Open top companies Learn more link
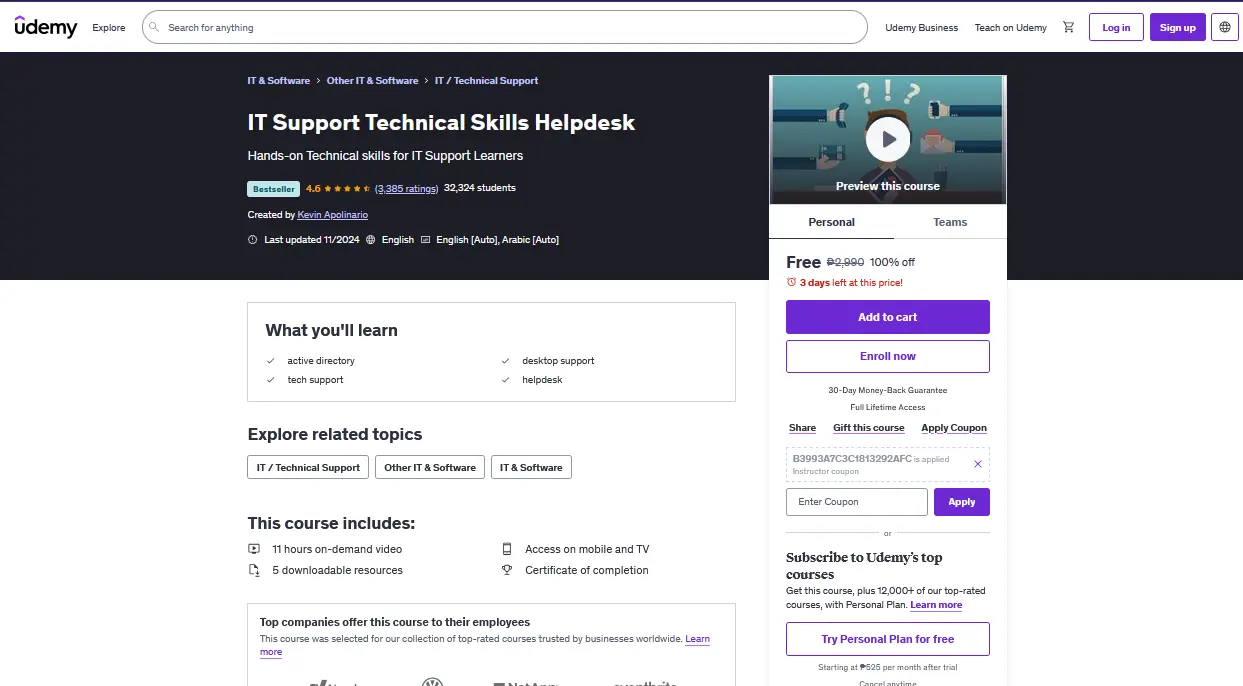Viewport: 1243px width, 686px height. pos(697,639)
